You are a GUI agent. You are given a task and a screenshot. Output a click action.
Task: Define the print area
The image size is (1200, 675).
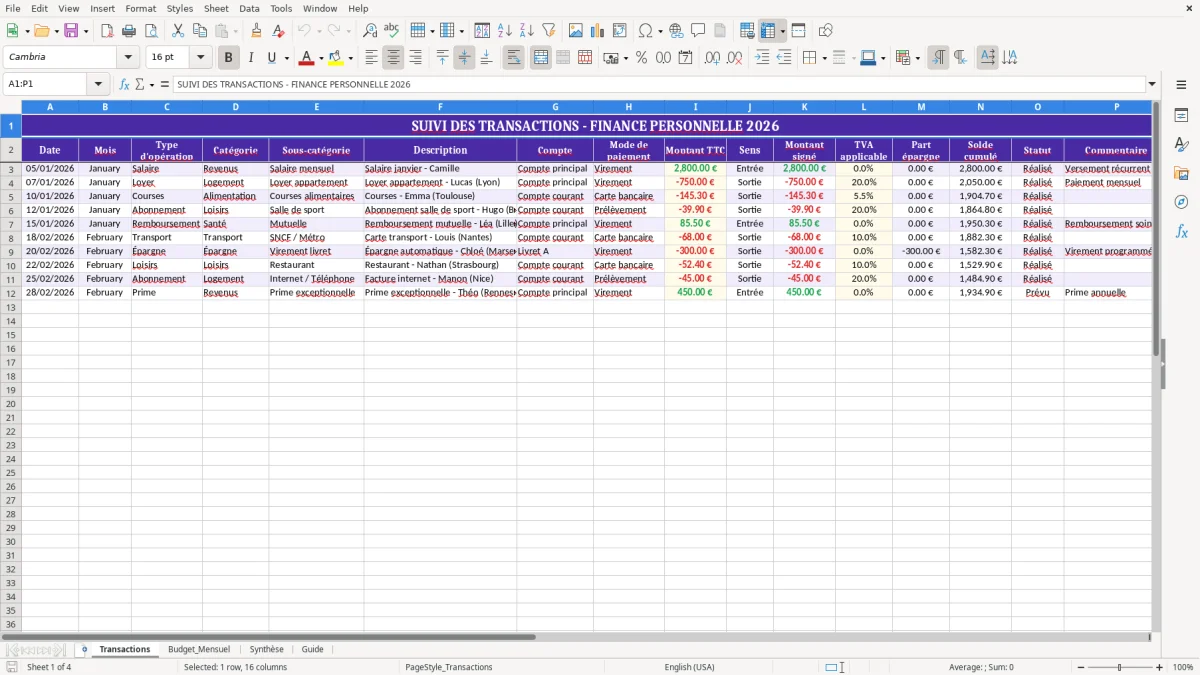747,31
